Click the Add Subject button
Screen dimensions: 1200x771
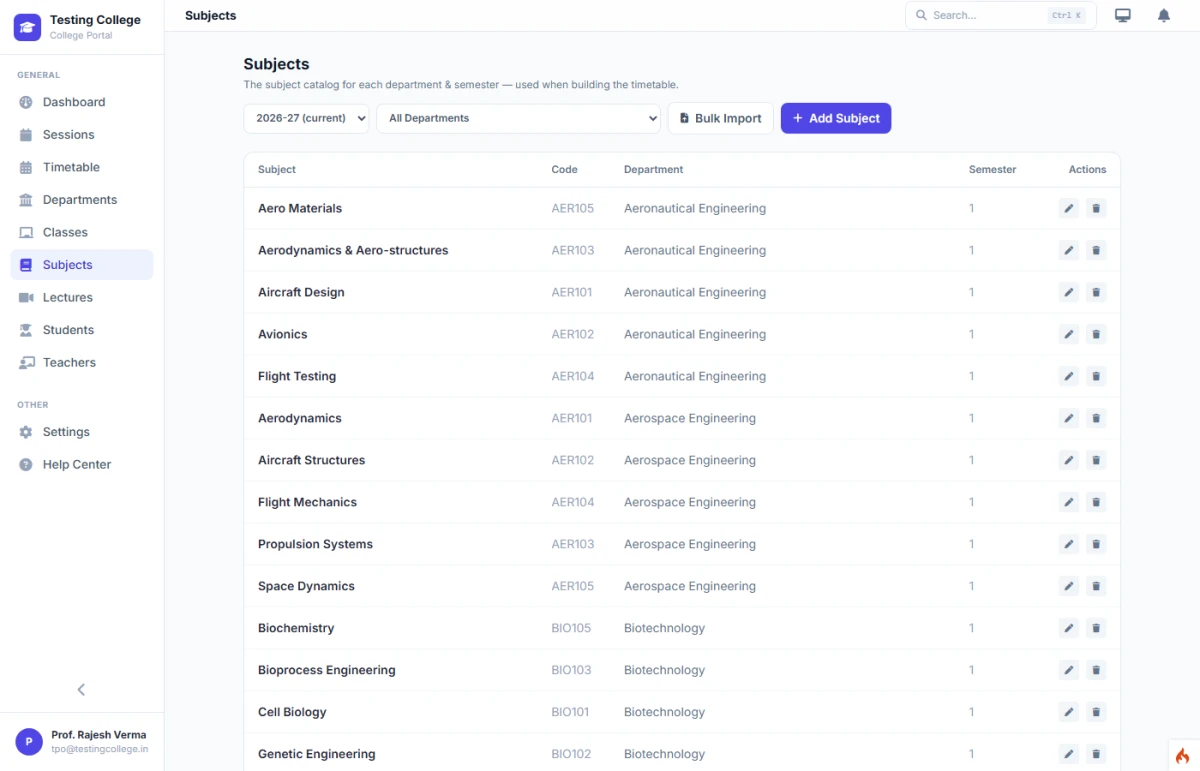tap(836, 118)
